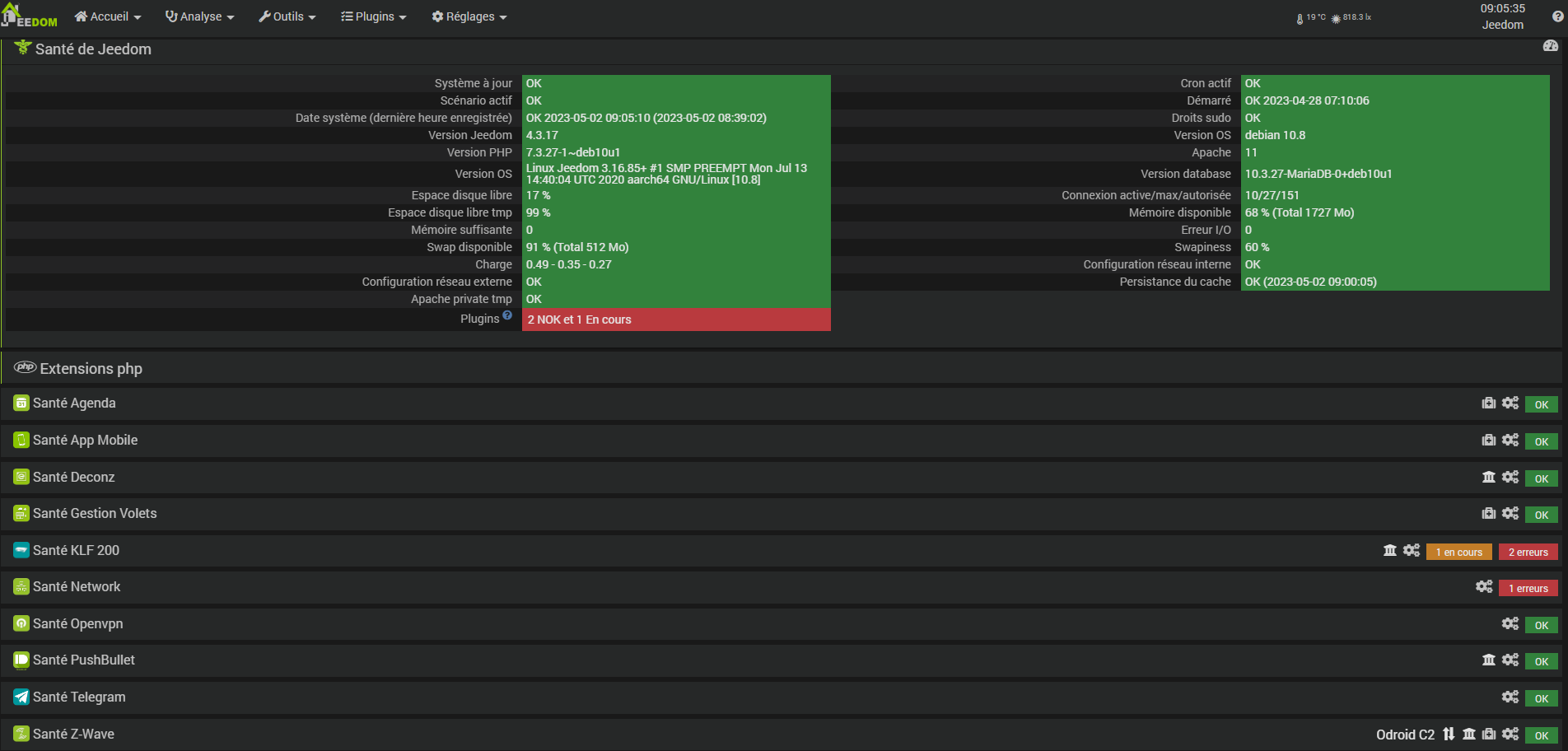
Task: Open the gears icon in Santé Network row
Action: 1484,586
